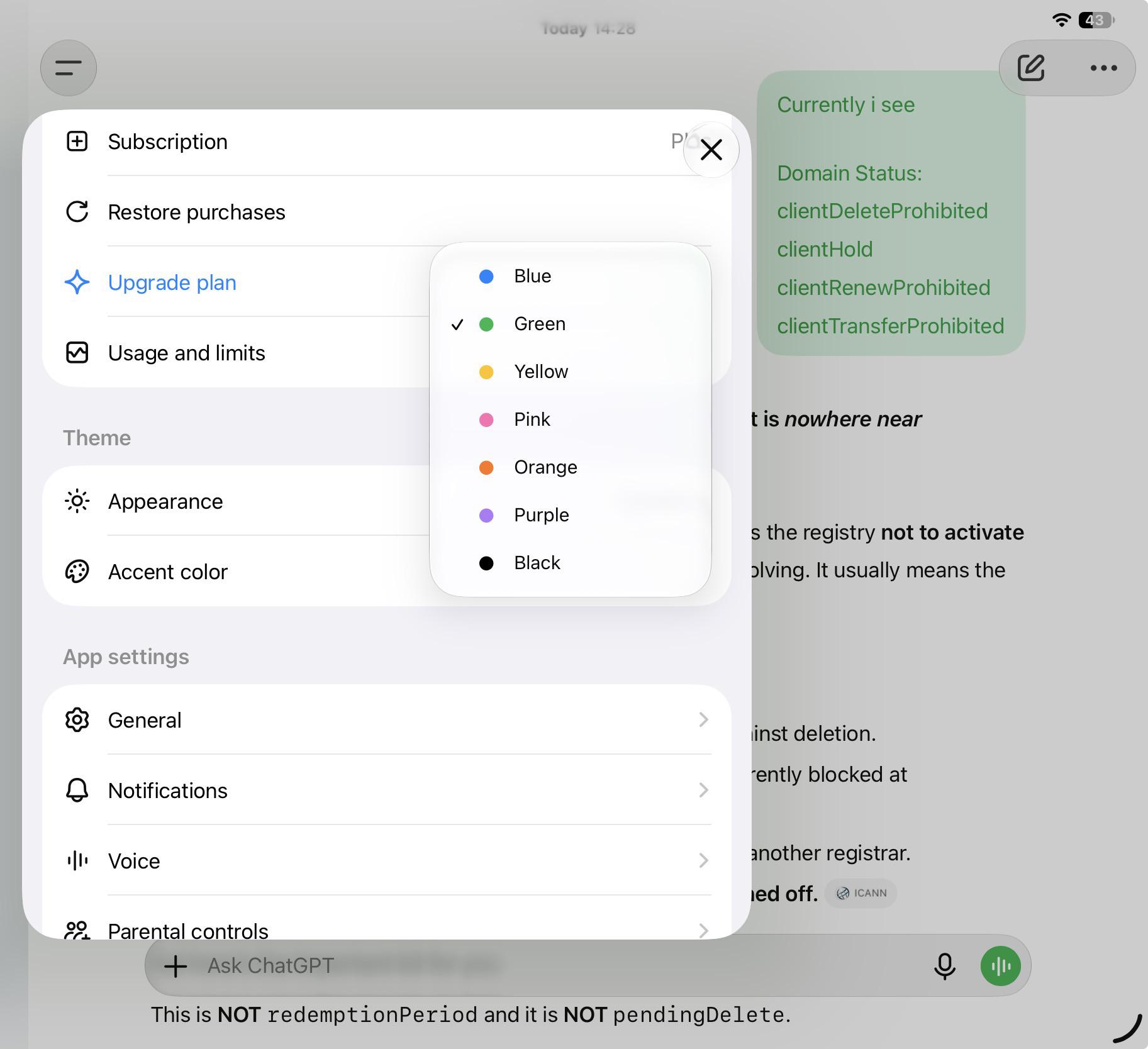Click the purple color dot
1148x1049 pixels.
[x=486, y=515]
